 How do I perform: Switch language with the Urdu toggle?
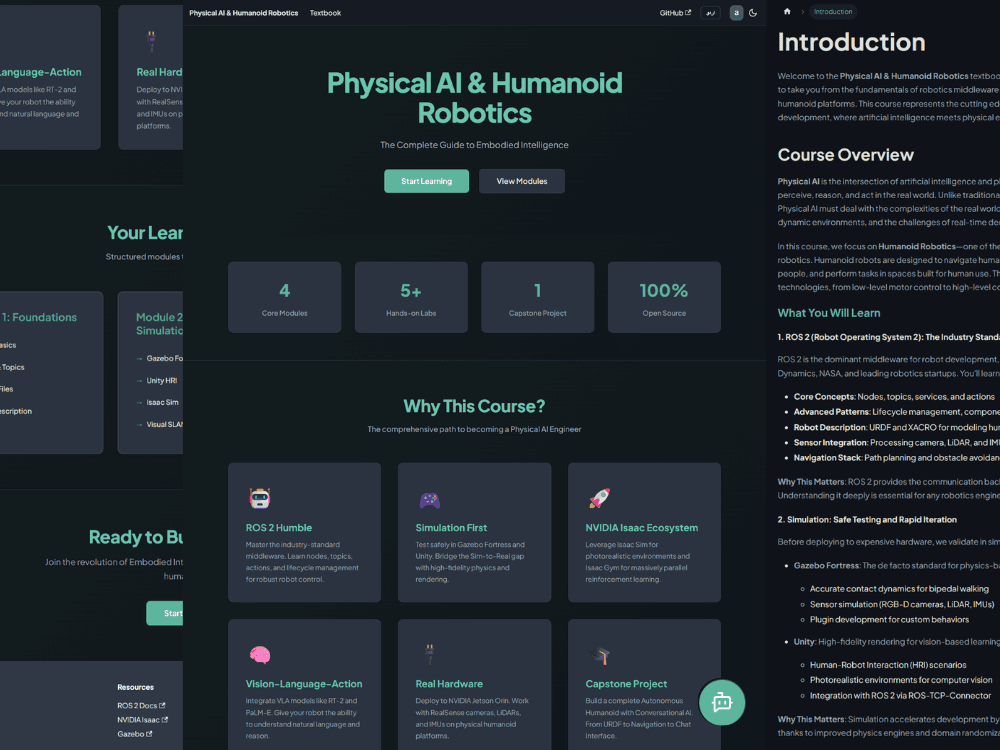click(710, 13)
